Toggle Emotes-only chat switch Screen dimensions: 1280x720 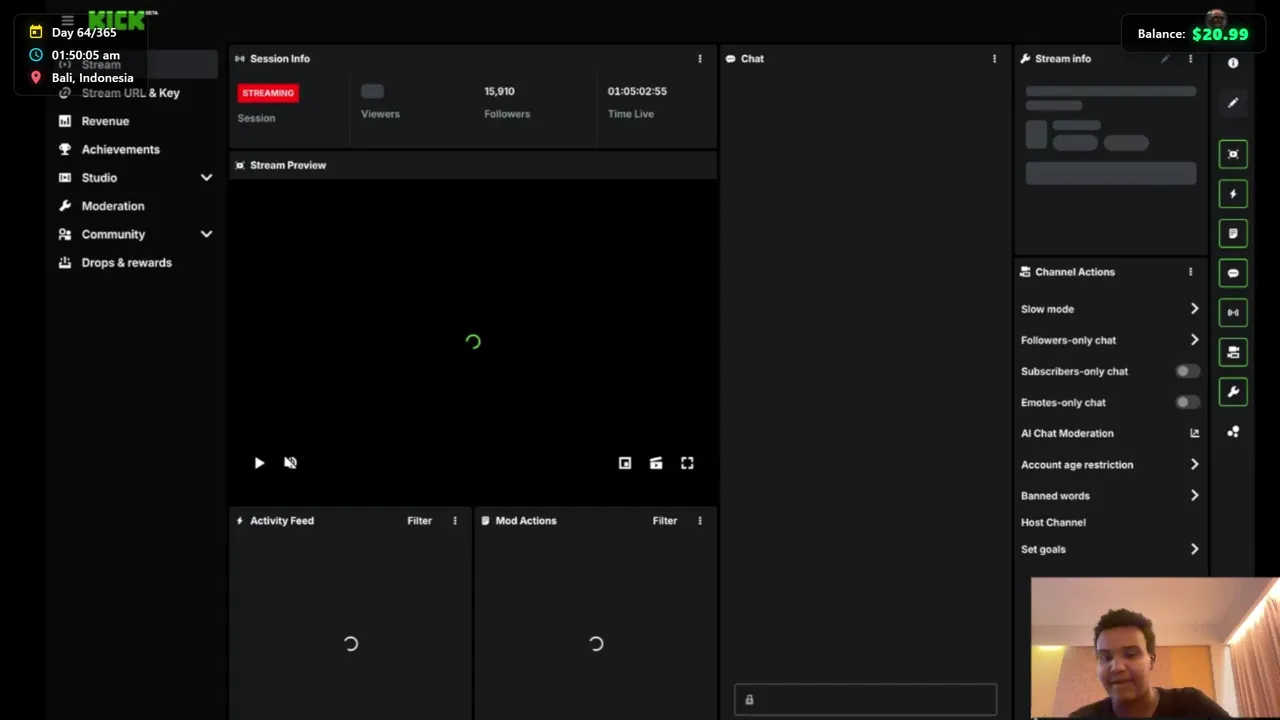point(1187,402)
